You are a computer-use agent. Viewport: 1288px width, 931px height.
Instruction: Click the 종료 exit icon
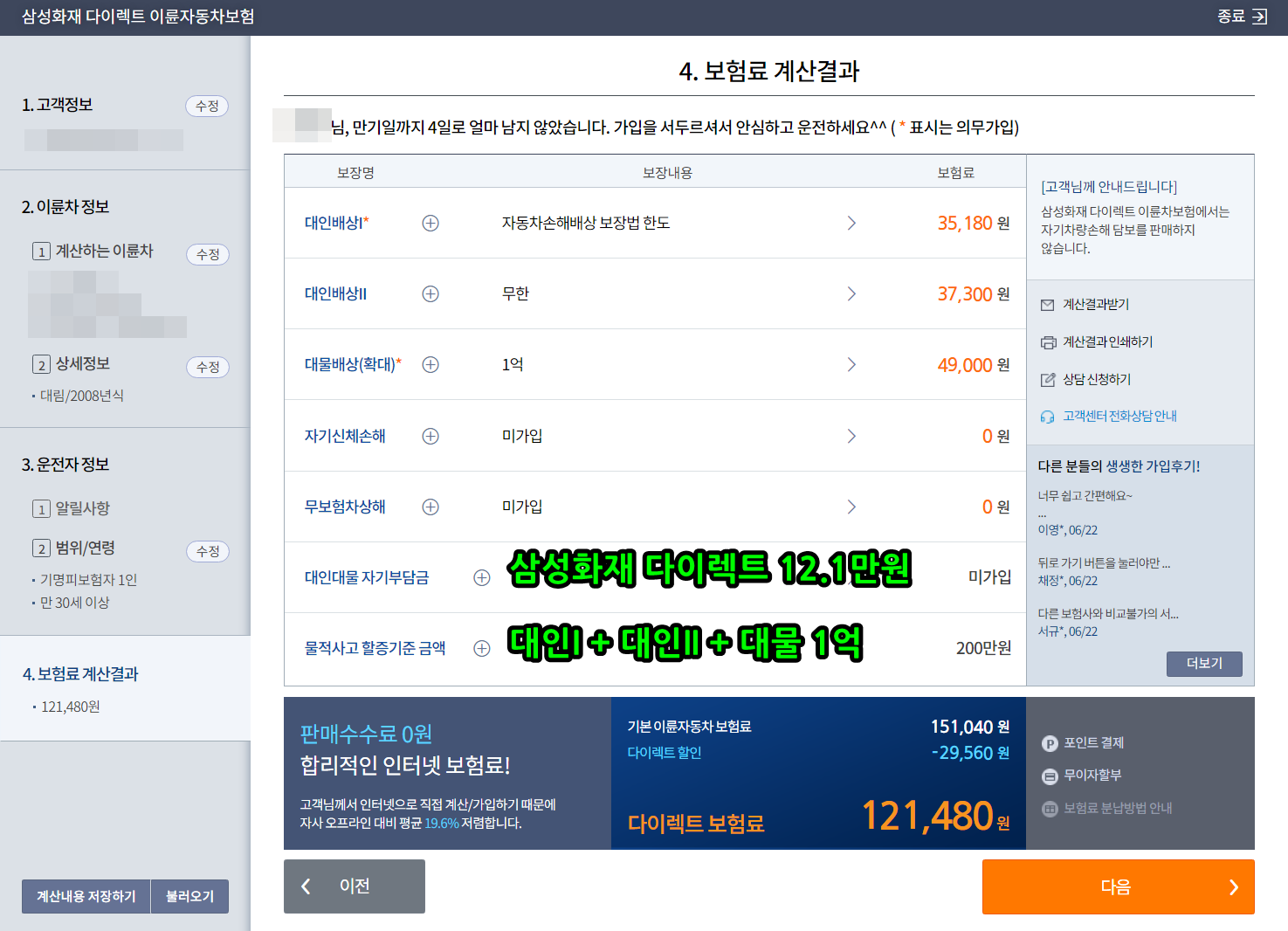[x=1259, y=17]
